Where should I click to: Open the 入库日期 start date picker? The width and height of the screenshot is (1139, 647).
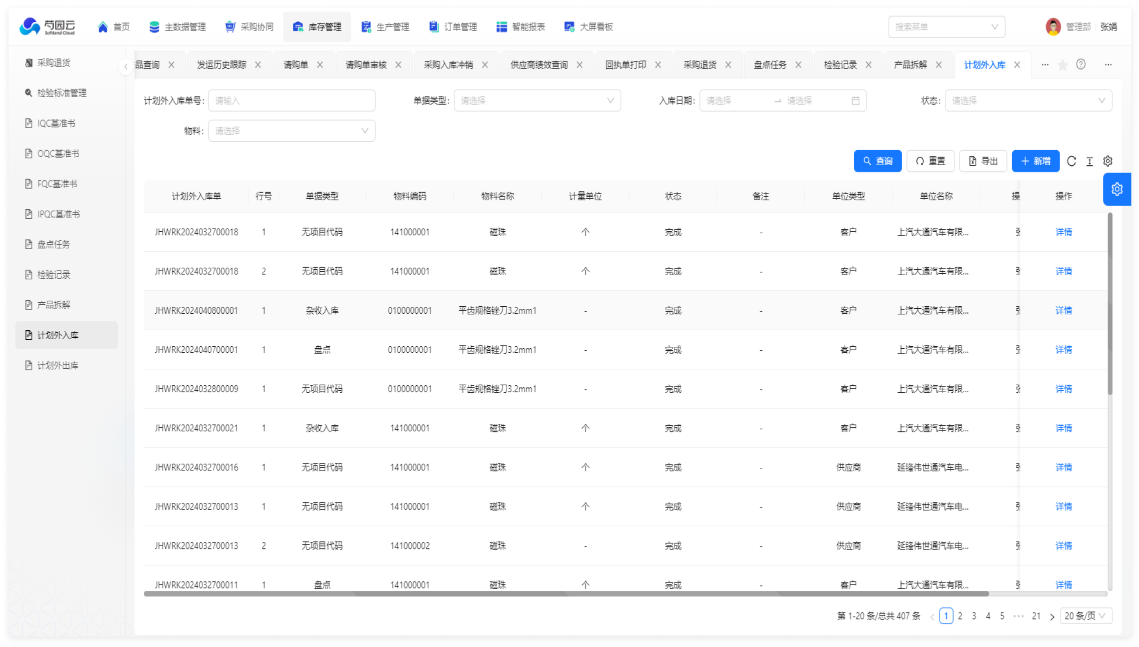(x=734, y=101)
